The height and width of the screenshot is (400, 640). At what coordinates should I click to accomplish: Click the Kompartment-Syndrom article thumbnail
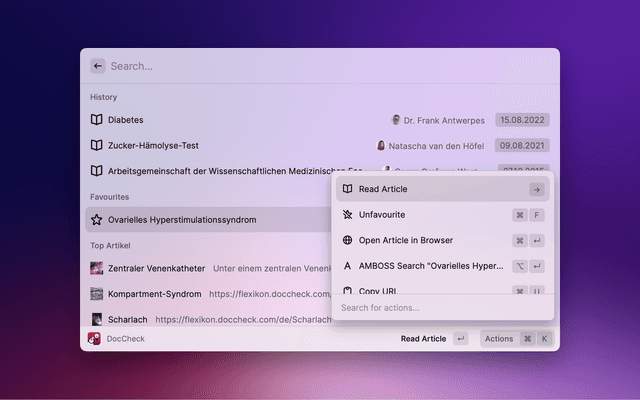coord(97,294)
